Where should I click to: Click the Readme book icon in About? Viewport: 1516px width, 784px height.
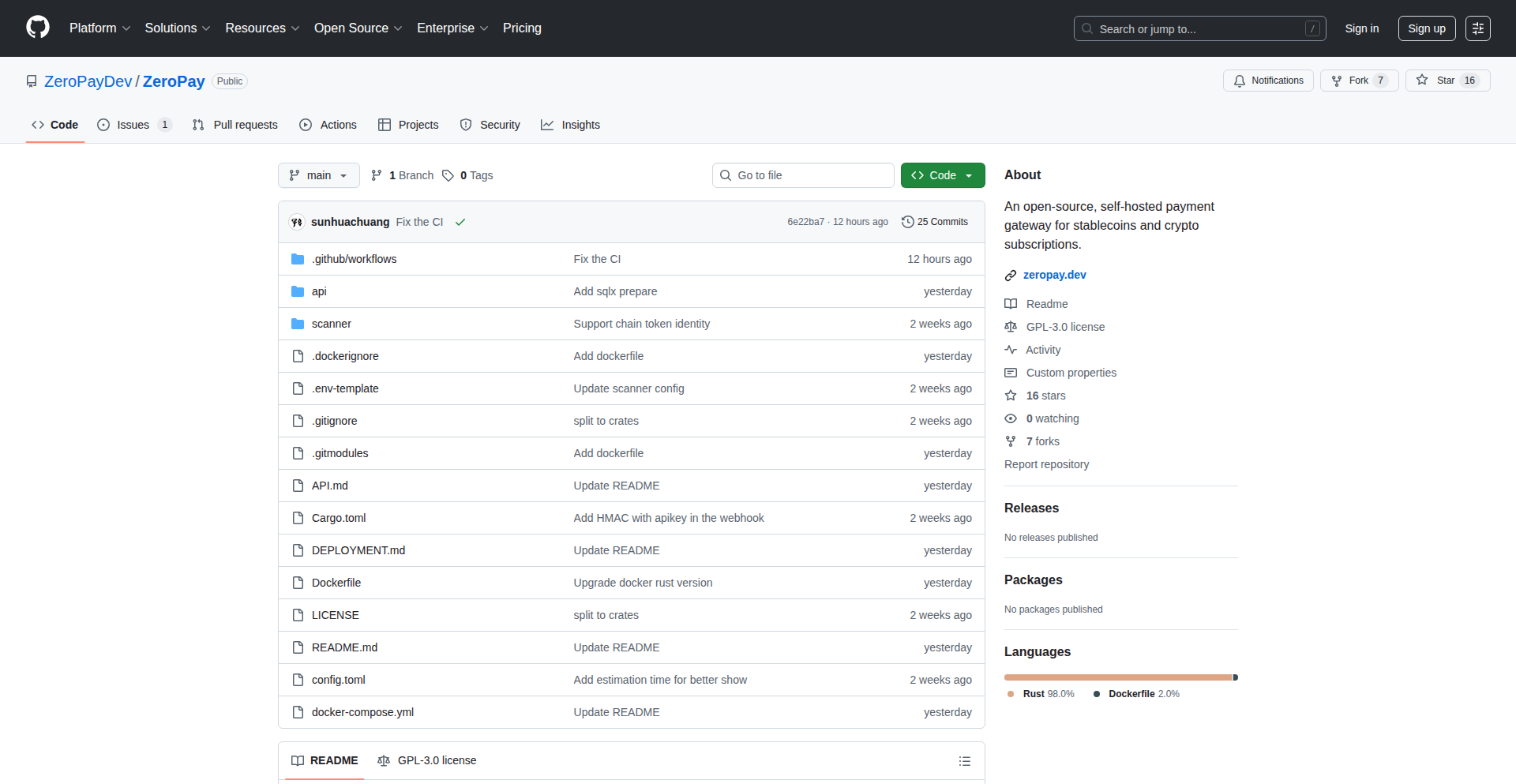coord(1011,304)
